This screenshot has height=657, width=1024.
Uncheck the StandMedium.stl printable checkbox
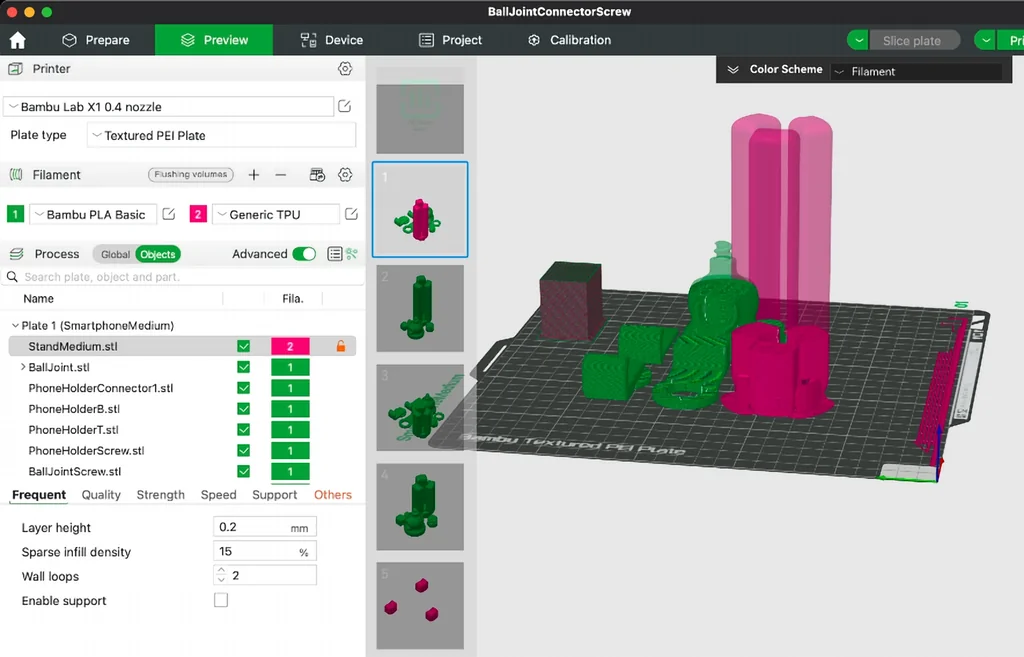(244, 346)
